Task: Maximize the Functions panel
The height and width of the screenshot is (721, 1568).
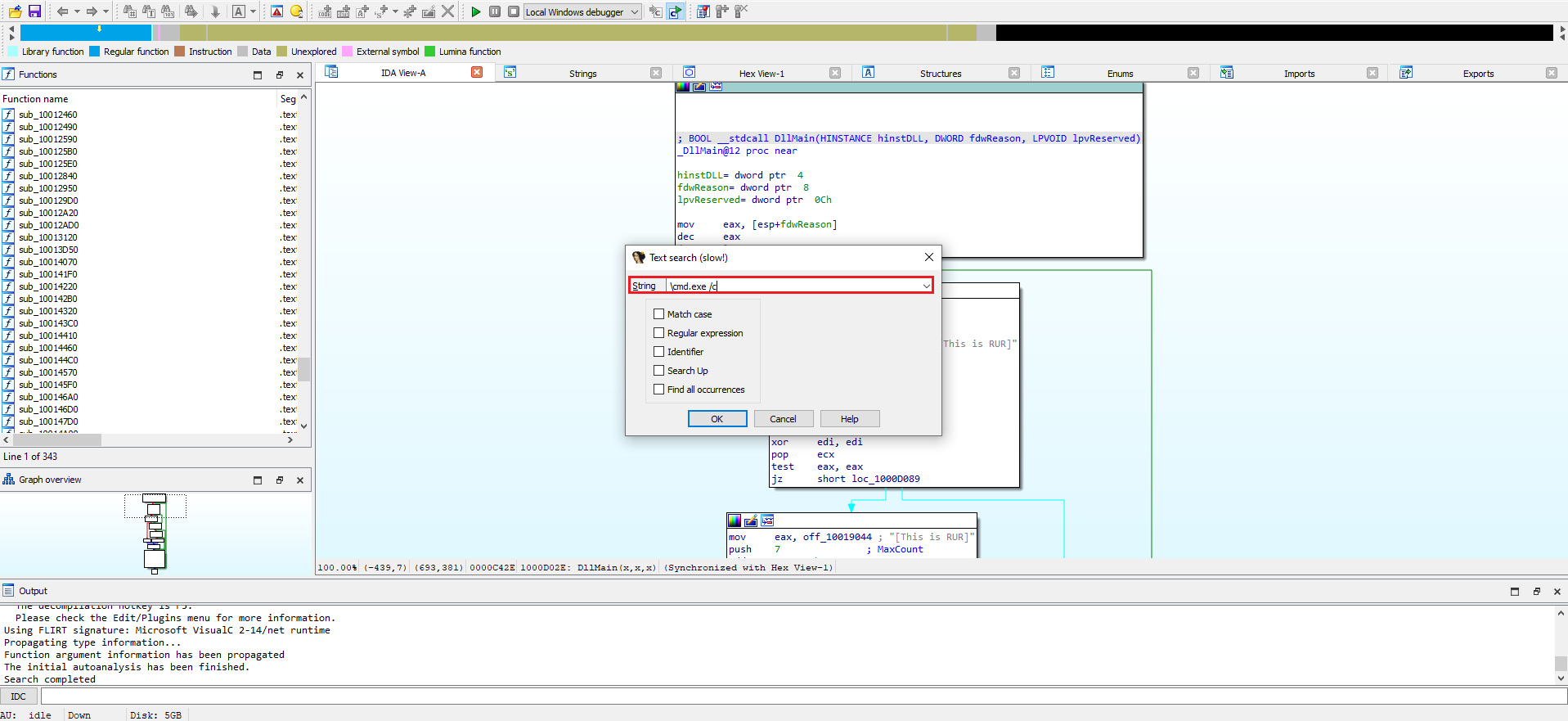Action: point(258,74)
